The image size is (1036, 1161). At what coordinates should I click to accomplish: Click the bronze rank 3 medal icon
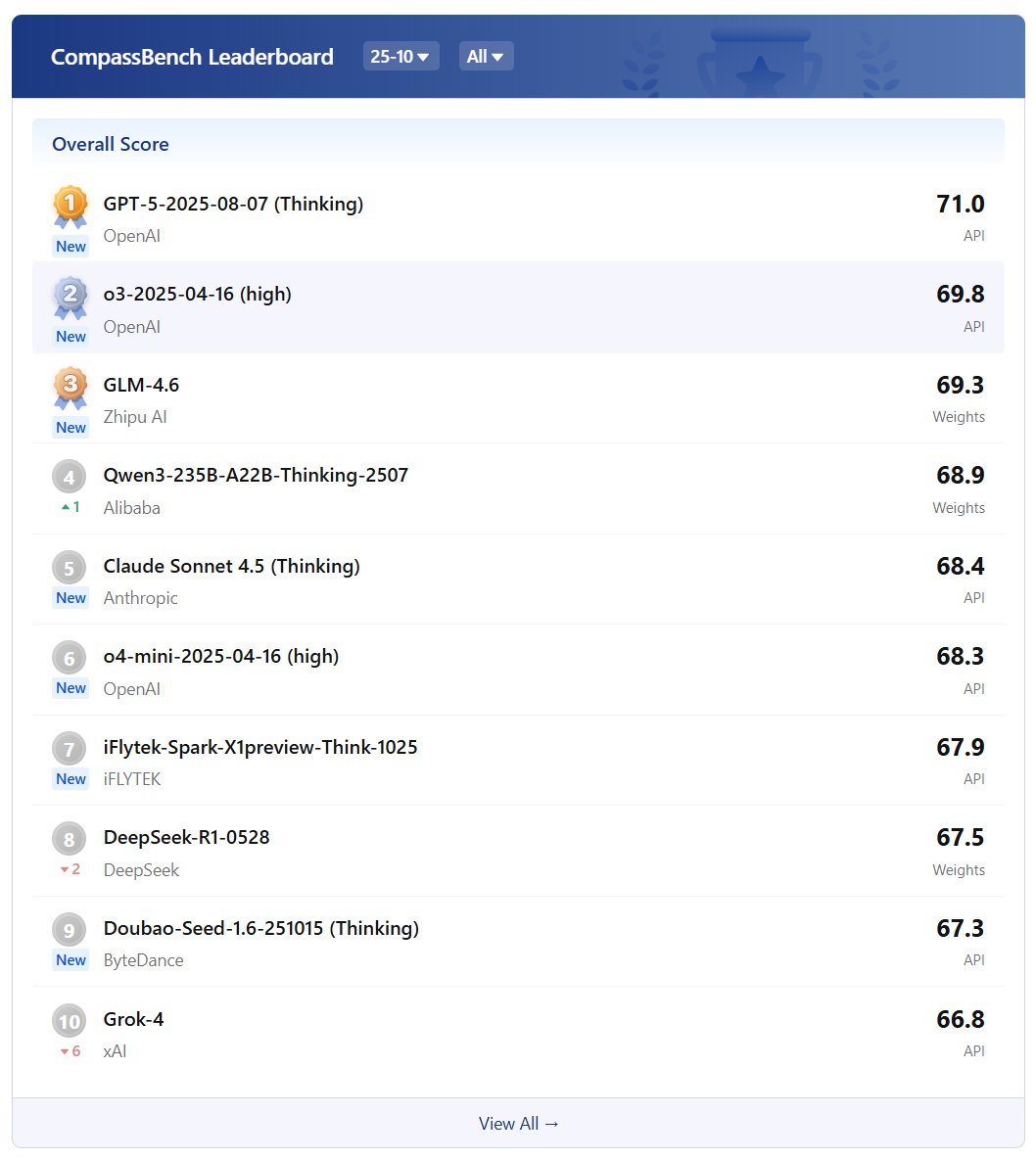pos(71,388)
